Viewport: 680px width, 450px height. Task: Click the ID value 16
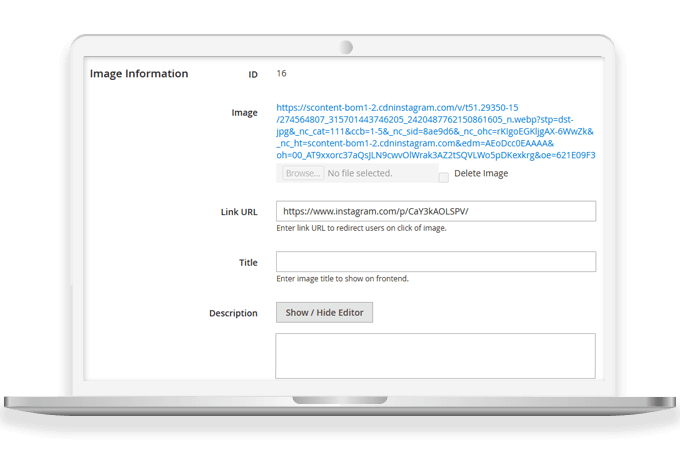[x=282, y=74]
